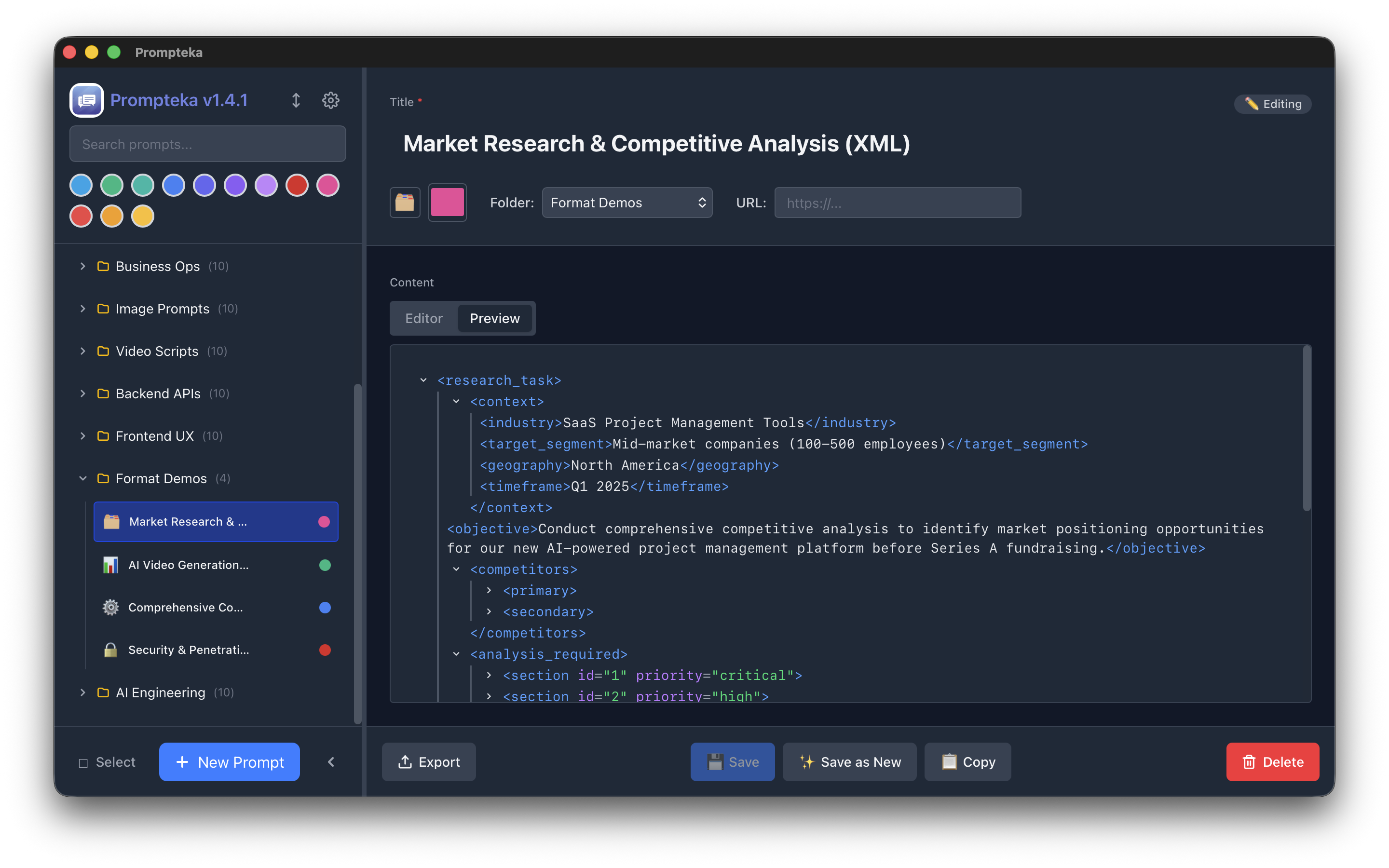Screen dimensions: 1389x868
Task: Click the URL input field
Action: pos(897,202)
